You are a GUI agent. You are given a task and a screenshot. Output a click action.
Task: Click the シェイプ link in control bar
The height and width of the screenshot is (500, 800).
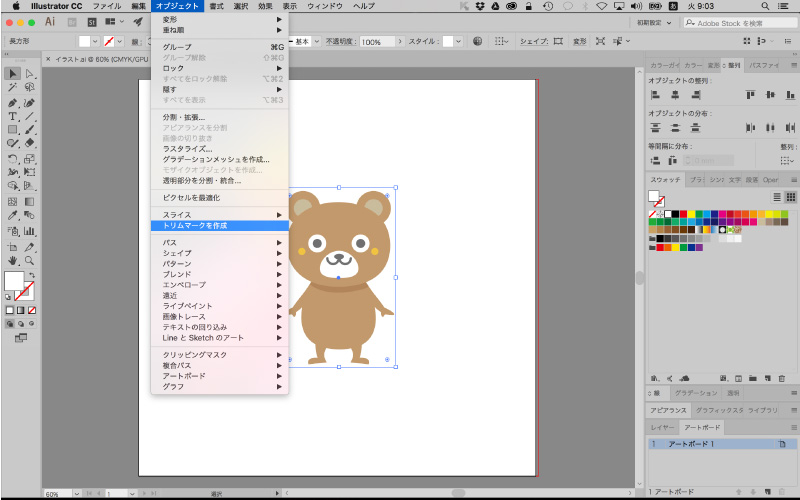[534, 42]
